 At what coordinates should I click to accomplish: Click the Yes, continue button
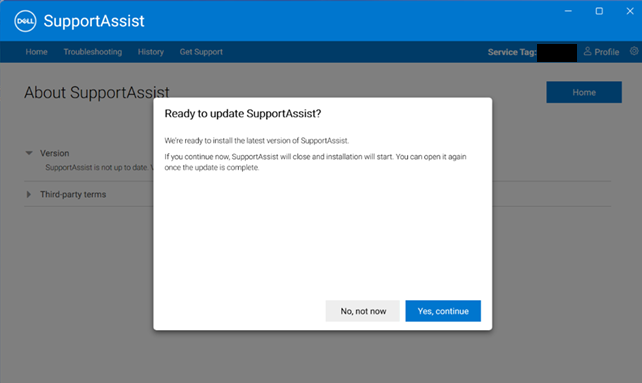point(443,311)
